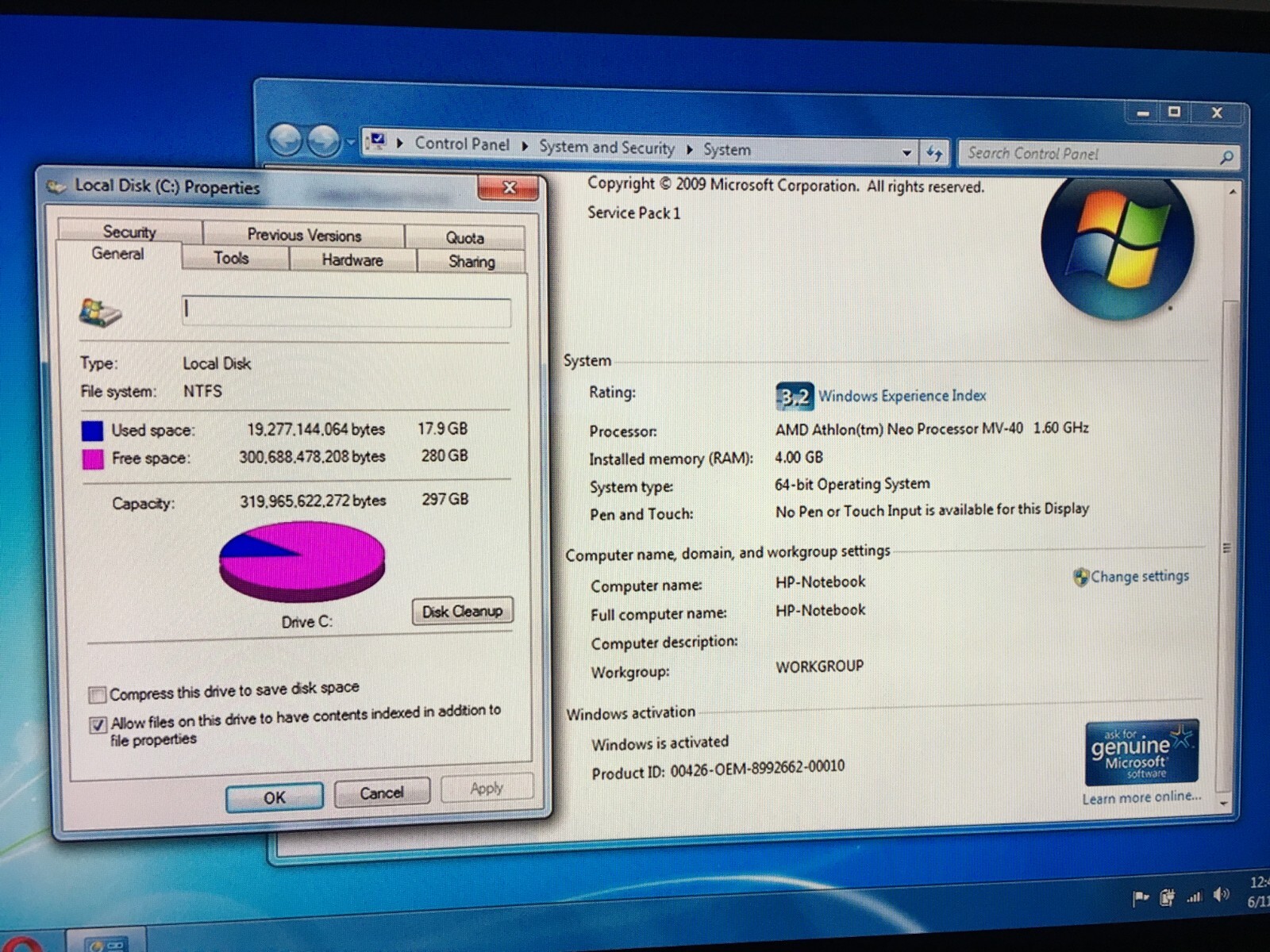The width and height of the screenshot is (1270, 952).
Task: Click the Drive C pie chart
Action: point(302,562)
